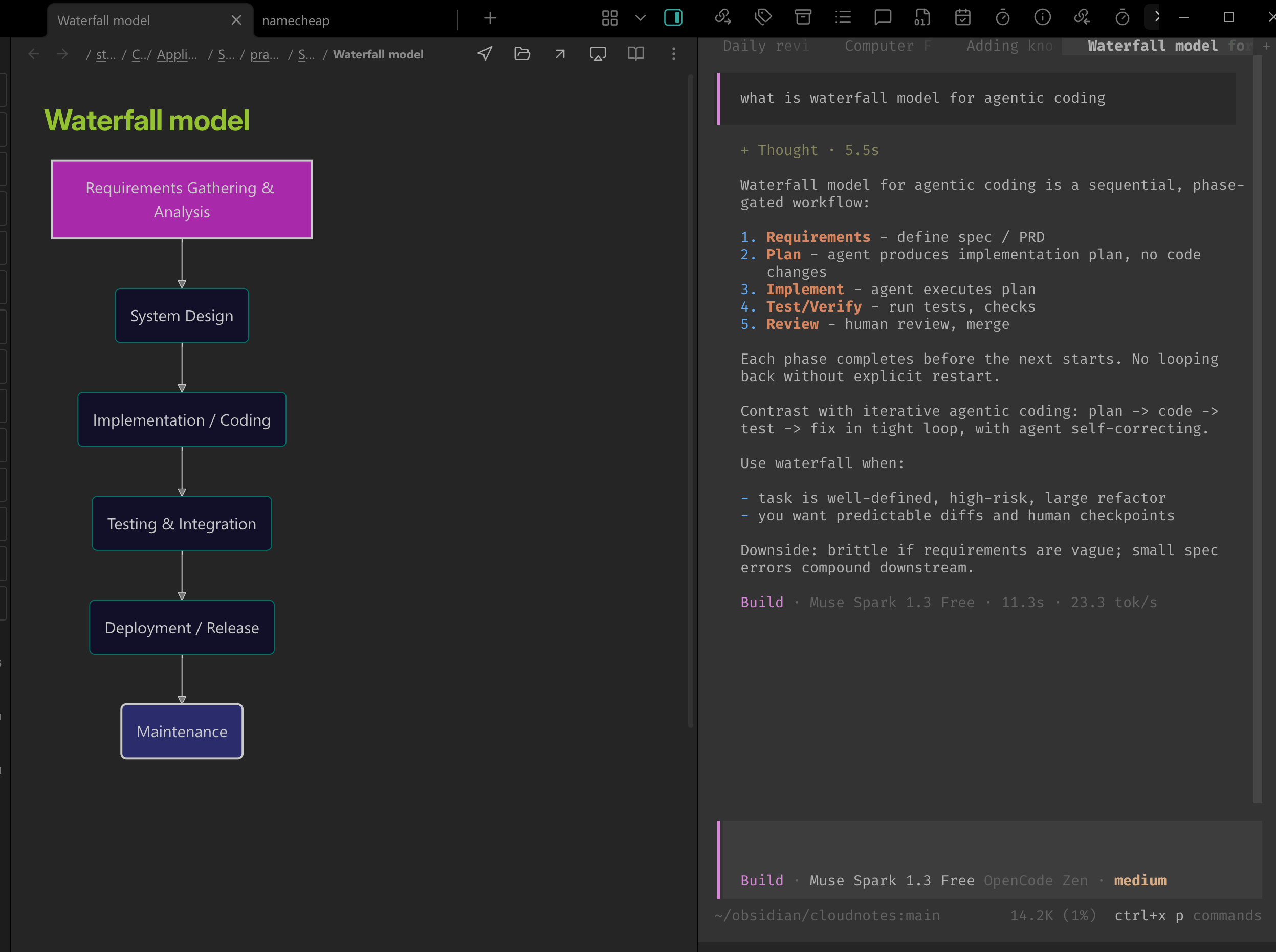Viewport: 1276px width, 952px height.
Task: Change the 'medium' reasoning level
Action: [x=1139, y=880]
